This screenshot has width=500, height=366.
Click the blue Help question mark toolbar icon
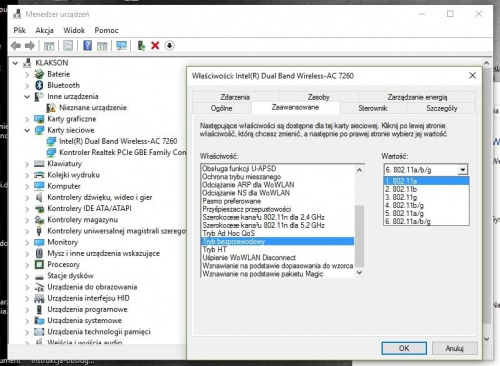point(87,45)
